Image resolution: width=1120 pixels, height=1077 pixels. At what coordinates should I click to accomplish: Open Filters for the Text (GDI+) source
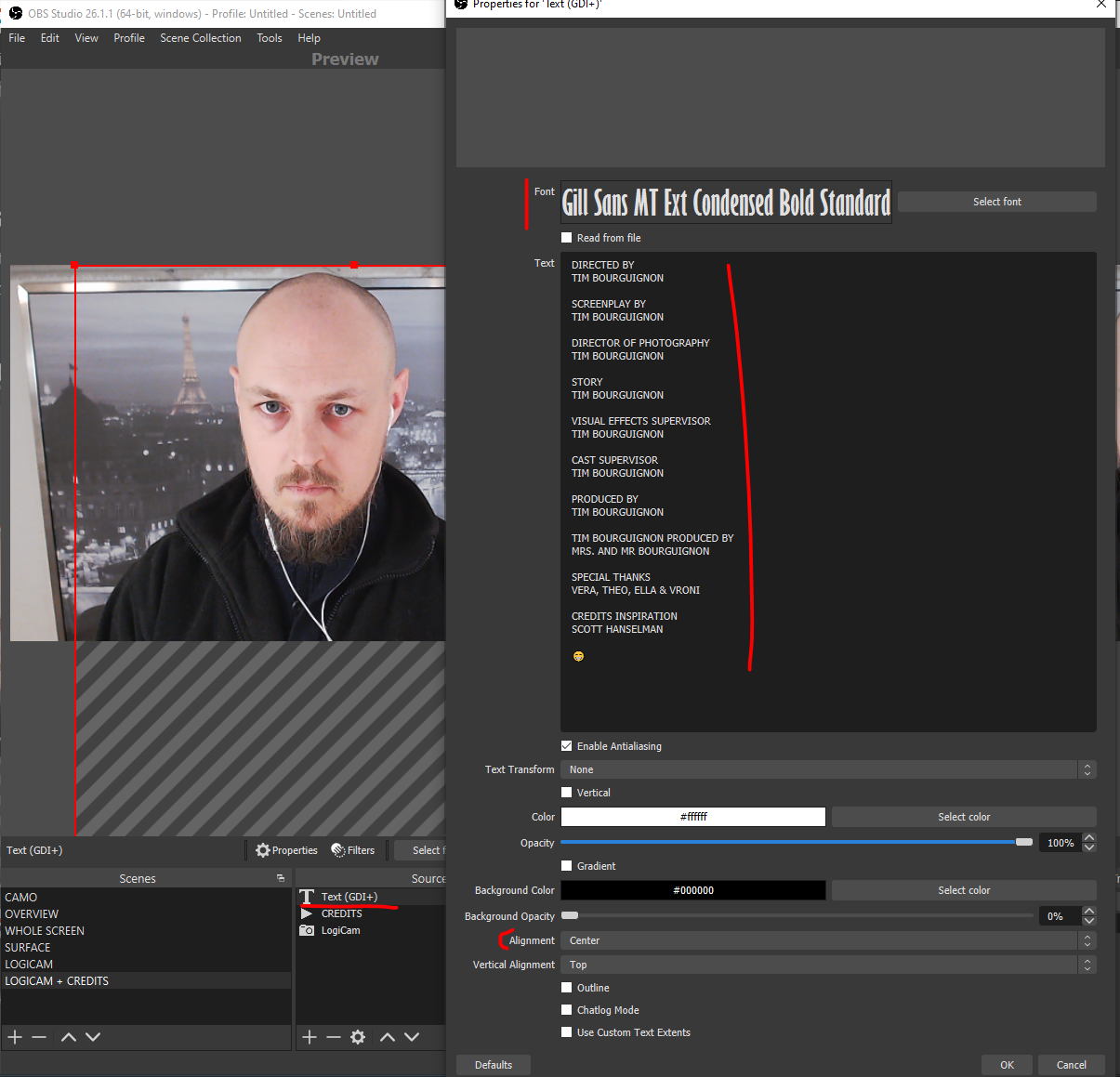click(353, 849)
